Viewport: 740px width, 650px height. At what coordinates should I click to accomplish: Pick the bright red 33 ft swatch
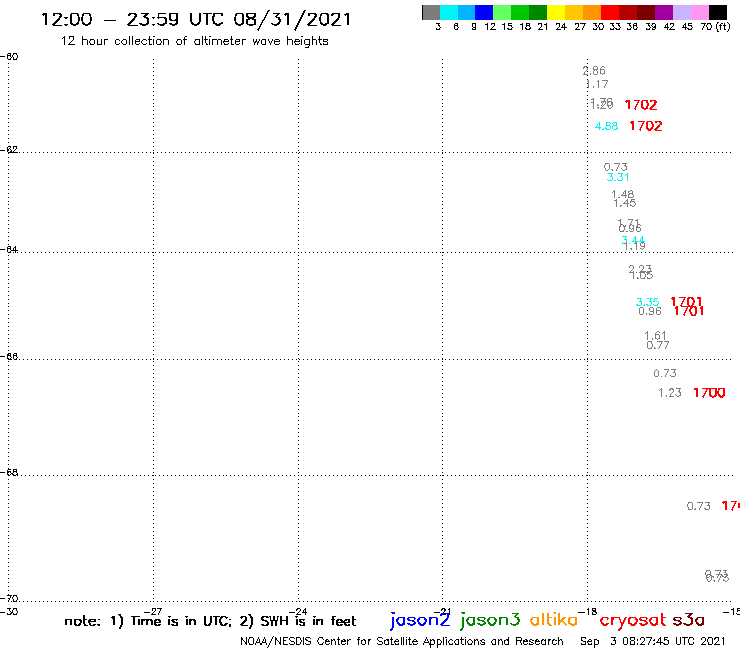point(610,12)
